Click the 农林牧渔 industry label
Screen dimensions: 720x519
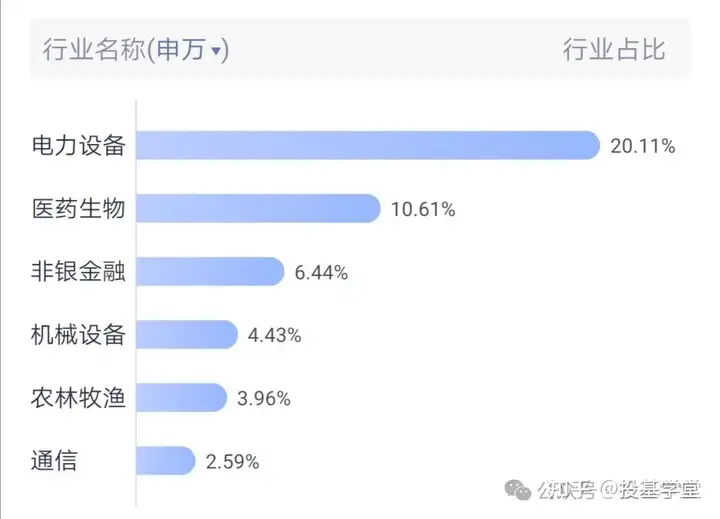tap(78, 397)
